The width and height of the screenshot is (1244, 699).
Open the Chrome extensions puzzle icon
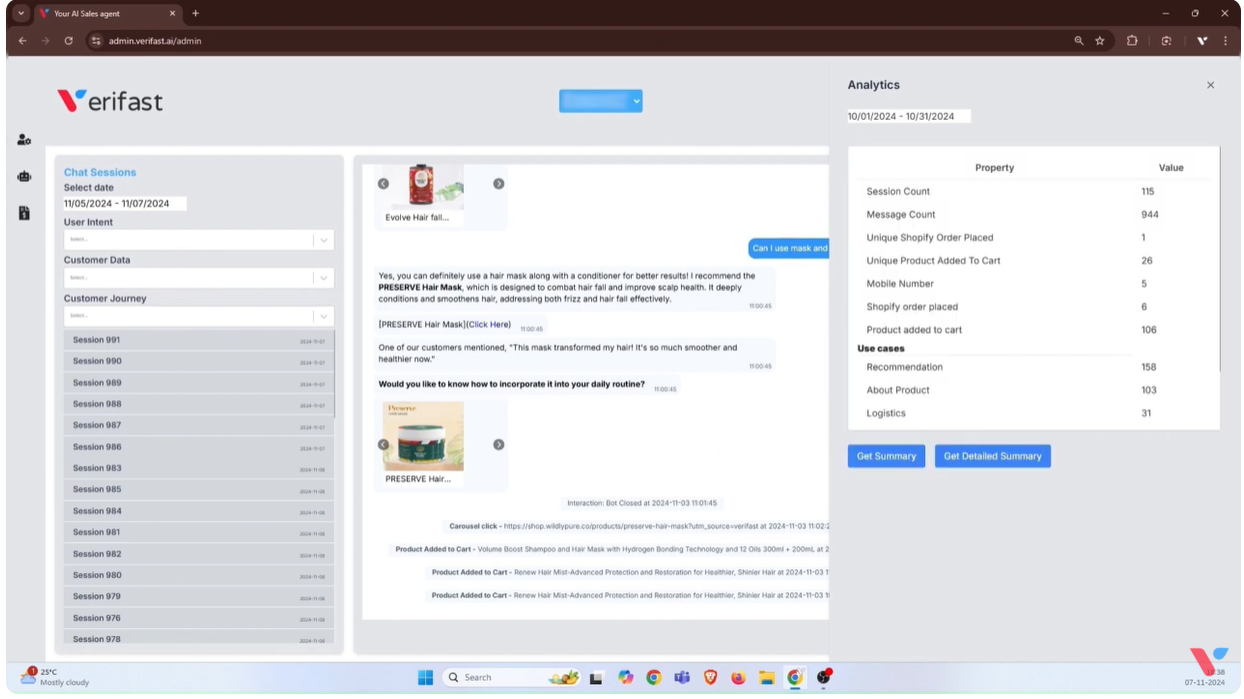tap(1131, 41)
